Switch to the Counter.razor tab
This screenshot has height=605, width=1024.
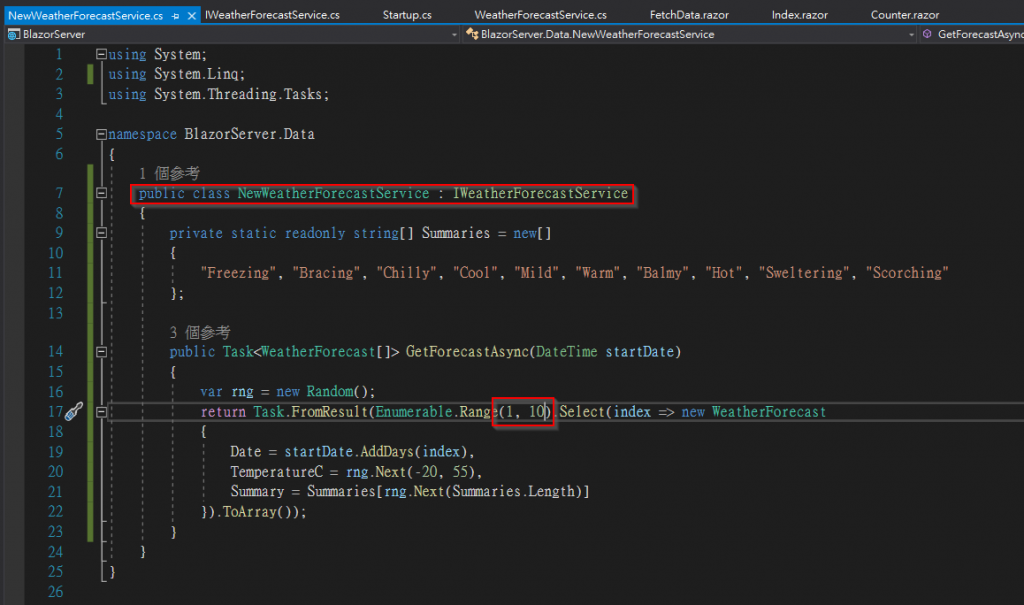point(904,14)
